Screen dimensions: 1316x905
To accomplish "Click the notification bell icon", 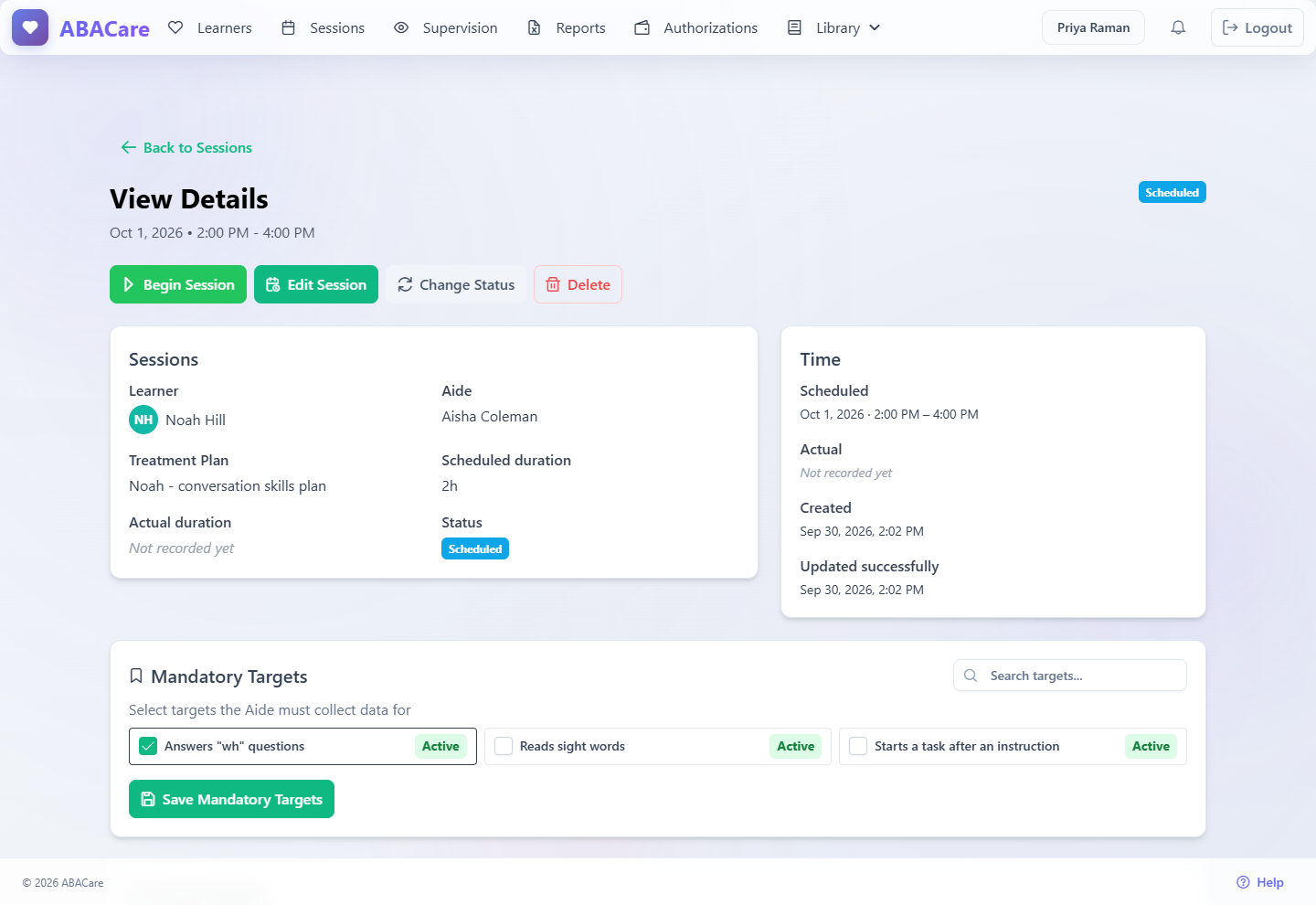I will pyautogui.click(x=1178, y=27).
